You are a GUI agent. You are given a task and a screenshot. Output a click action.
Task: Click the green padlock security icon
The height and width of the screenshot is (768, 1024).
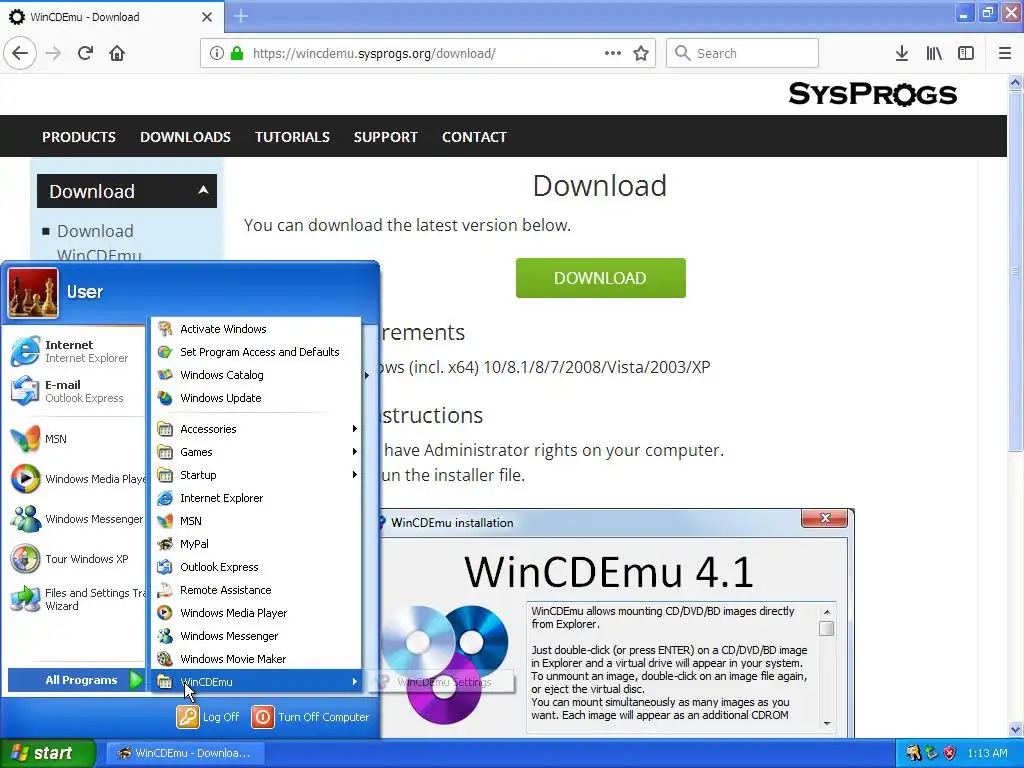coord(237,53)
